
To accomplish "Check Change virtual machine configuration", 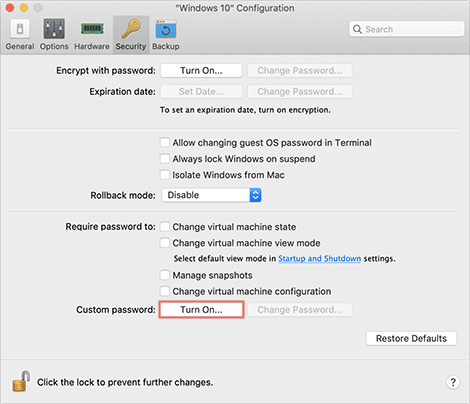I will tap(165, 291).
